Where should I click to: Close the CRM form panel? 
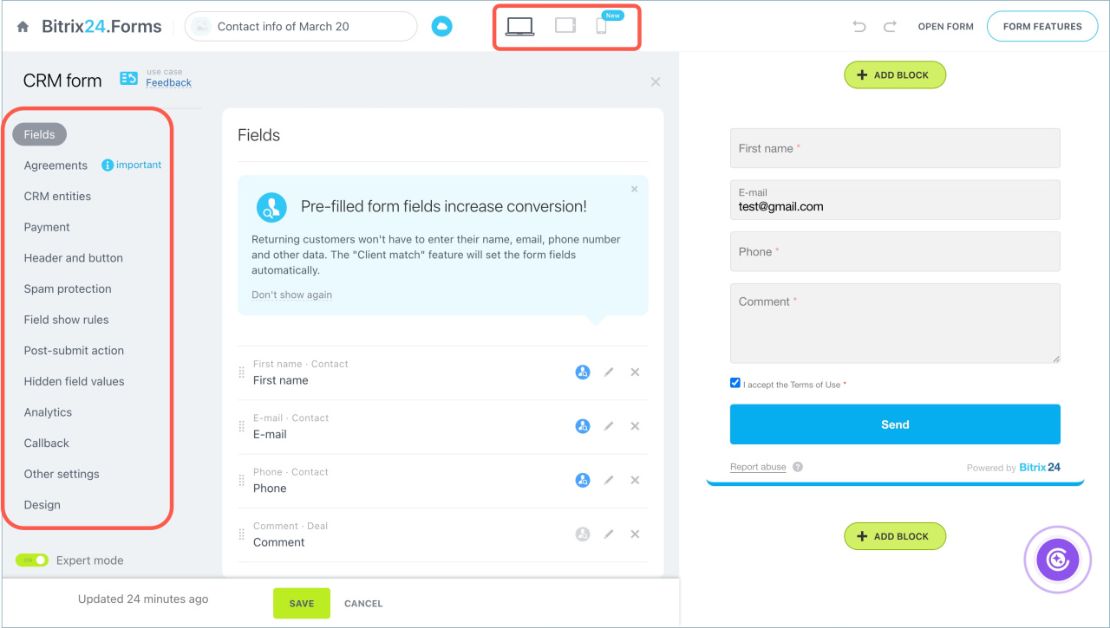[656, 82]
